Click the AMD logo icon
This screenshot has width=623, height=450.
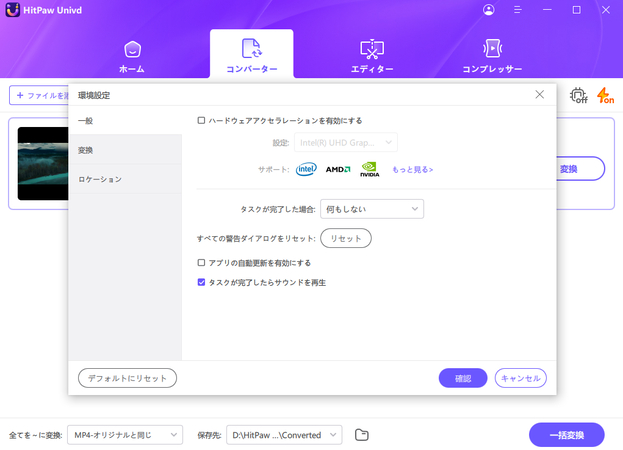point(338,169)
